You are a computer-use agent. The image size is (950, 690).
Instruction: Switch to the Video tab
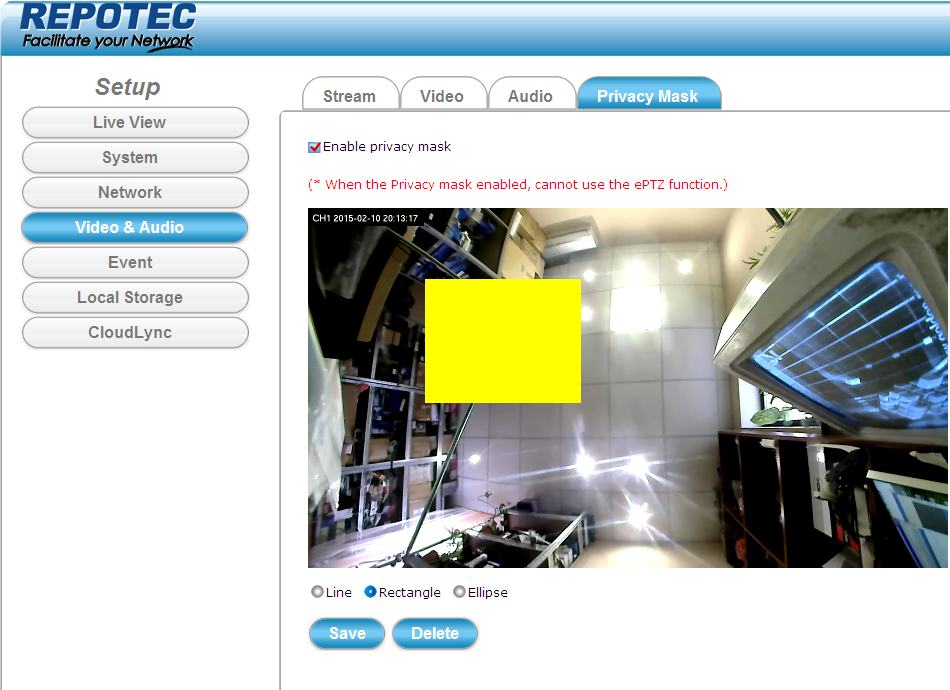tap(442, 96)
